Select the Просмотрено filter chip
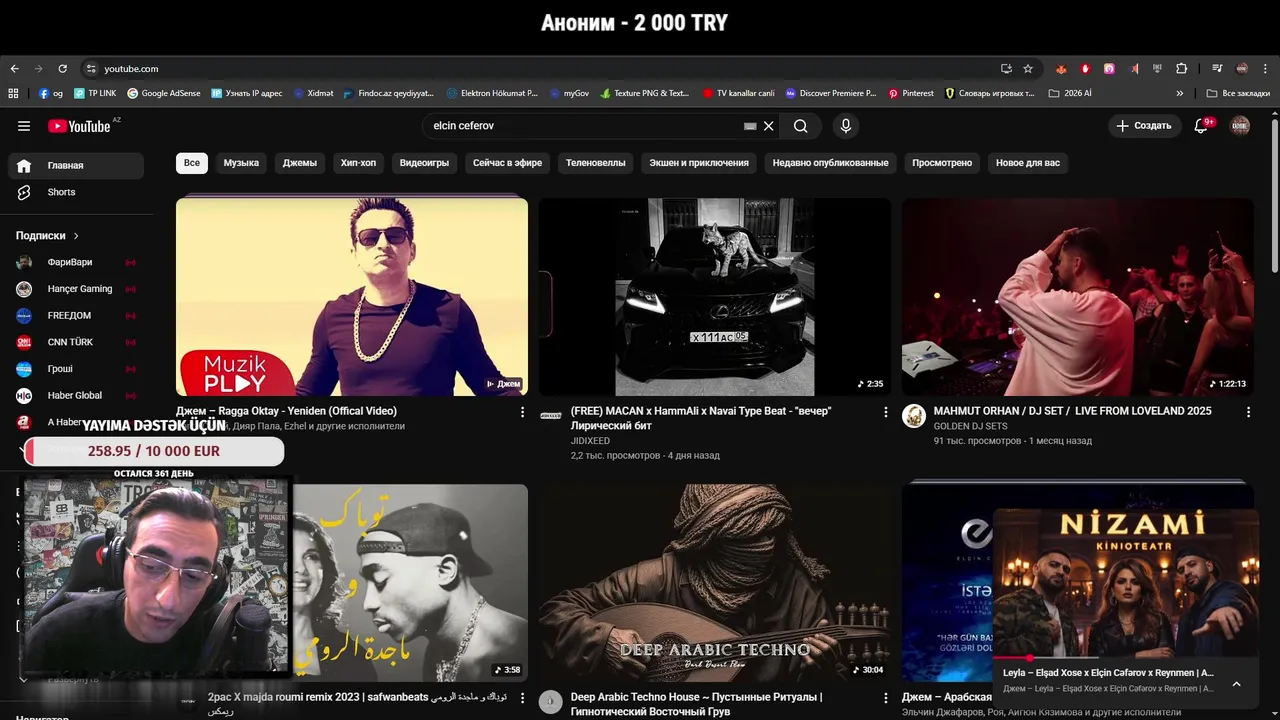Screen dimensions: 1280x720 pos(942,163)
